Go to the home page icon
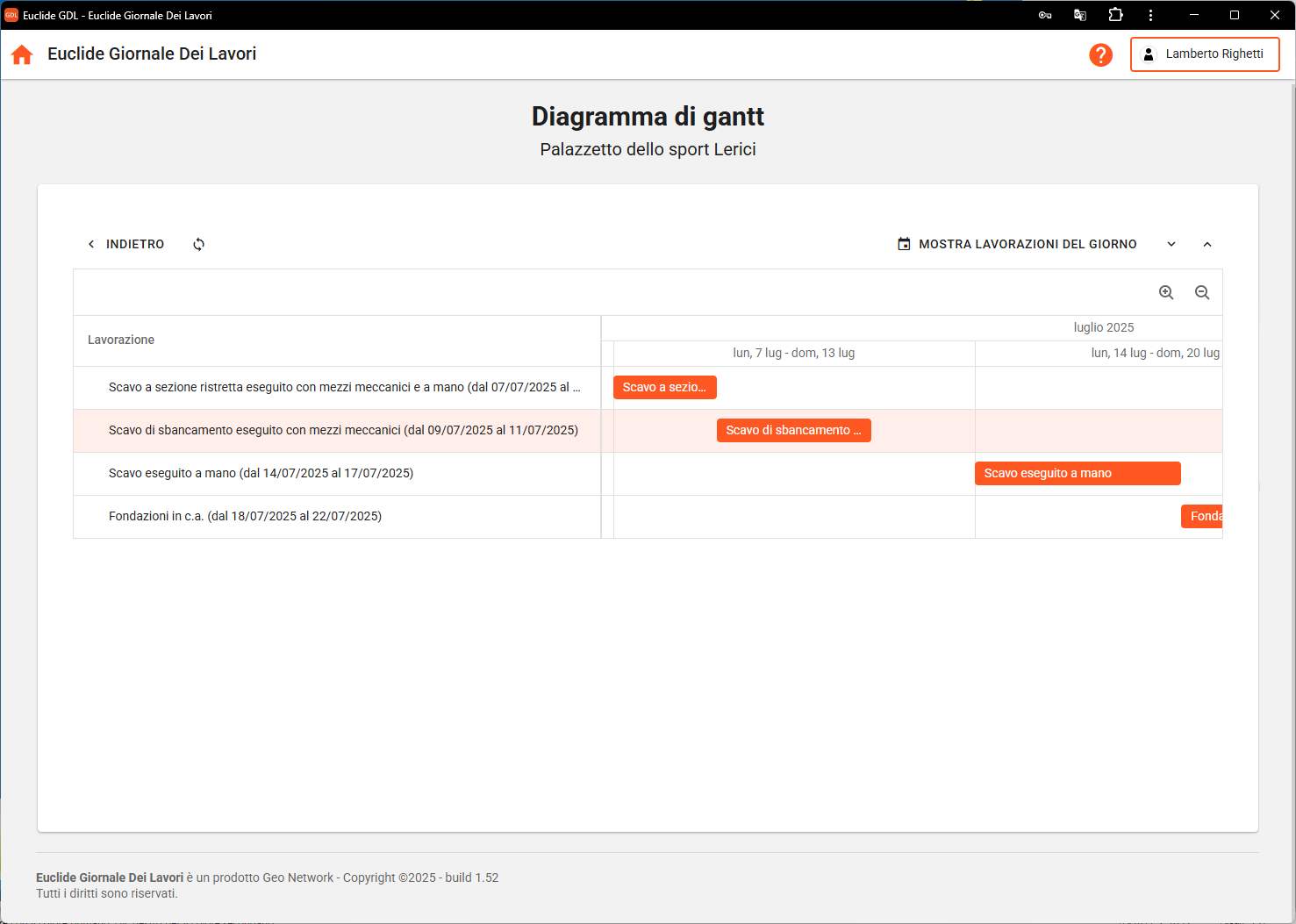The image size is (1296, 924). (x=22, y=54)
